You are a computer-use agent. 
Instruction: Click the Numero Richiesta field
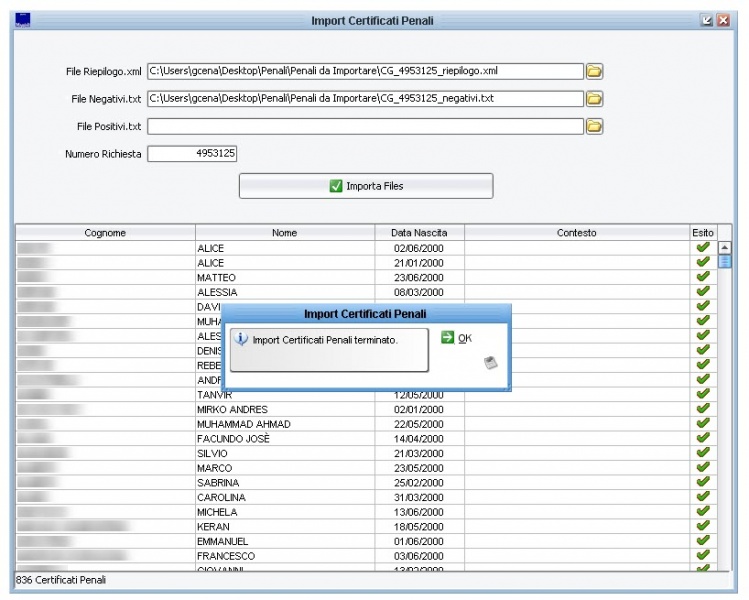pyautogui.click(x=192, y=154)
